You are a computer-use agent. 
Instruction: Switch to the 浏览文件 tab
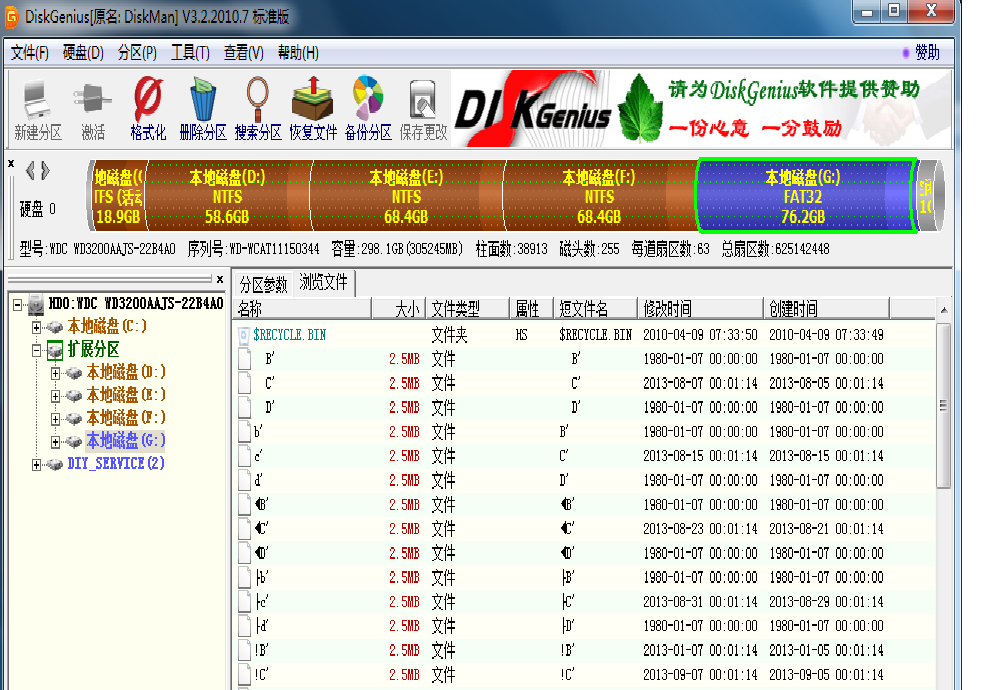click(x=323, y=282)
